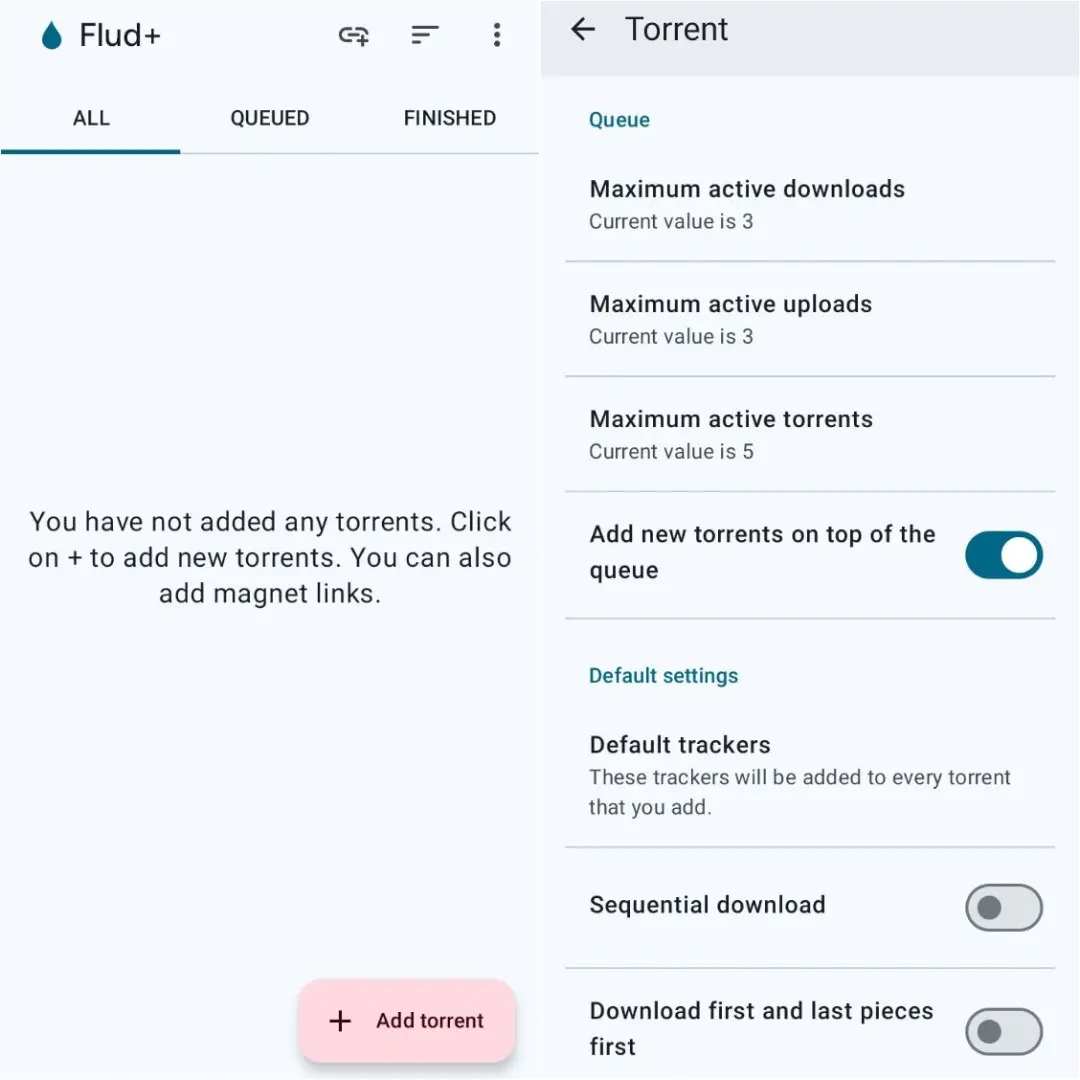Open Maximum active downloads setting
This screenshot has width=1080, height=1080.
coord(810,205)
